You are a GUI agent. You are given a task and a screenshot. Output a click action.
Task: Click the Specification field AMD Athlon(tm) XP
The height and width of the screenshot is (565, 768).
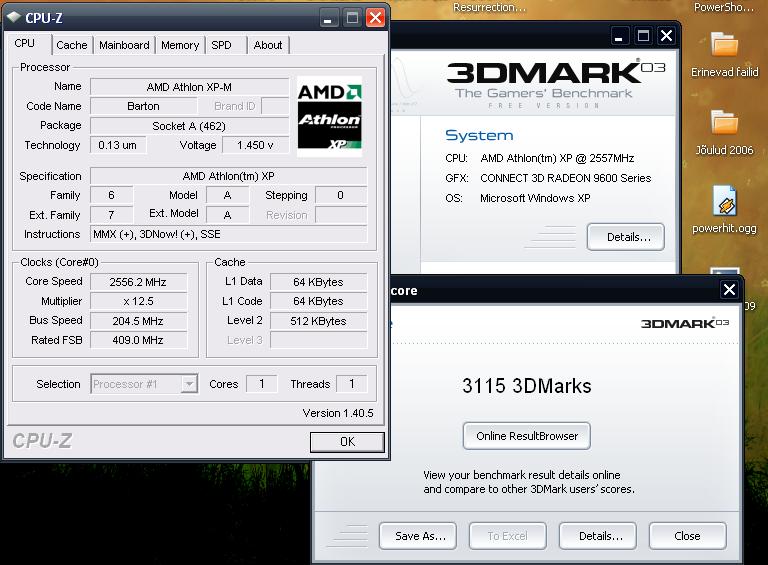[x=228, y=176]
